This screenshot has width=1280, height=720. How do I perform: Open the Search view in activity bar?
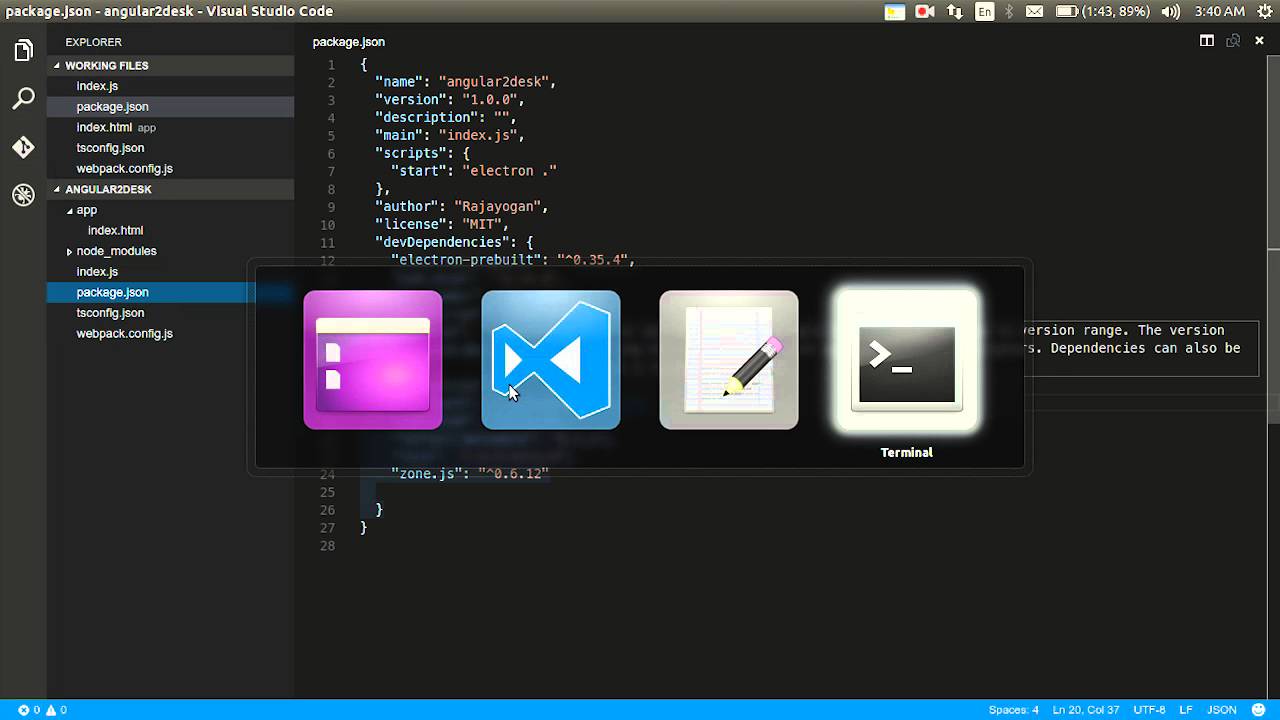(23, 99)
